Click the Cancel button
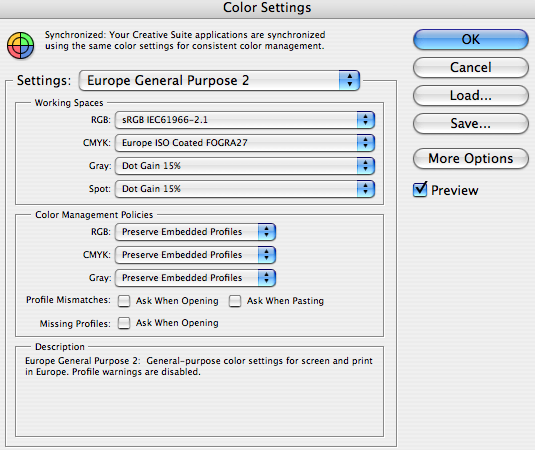The image size is (535, 450). point(471,67)
